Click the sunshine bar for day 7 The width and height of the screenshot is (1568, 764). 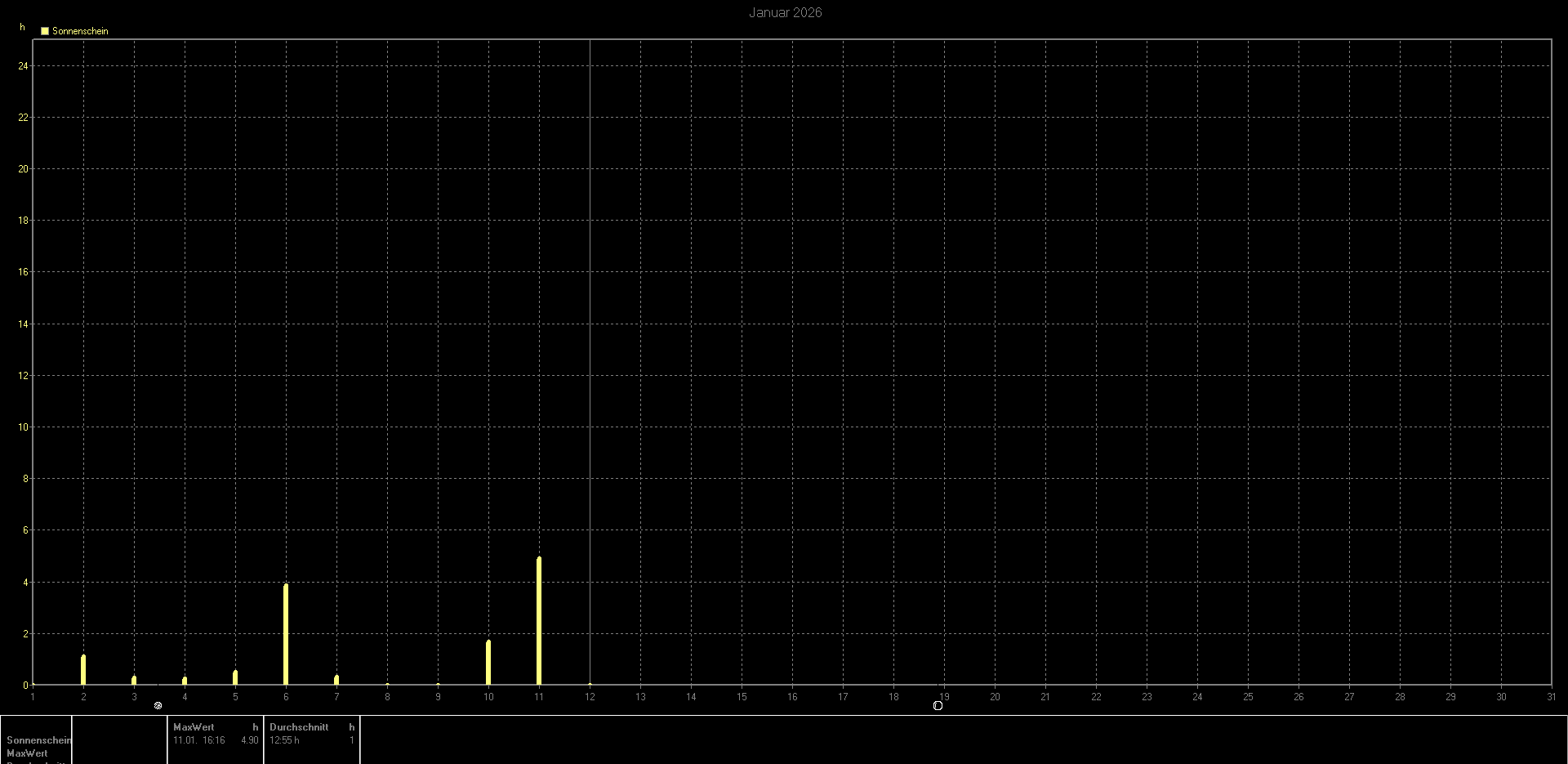point(336,680)
